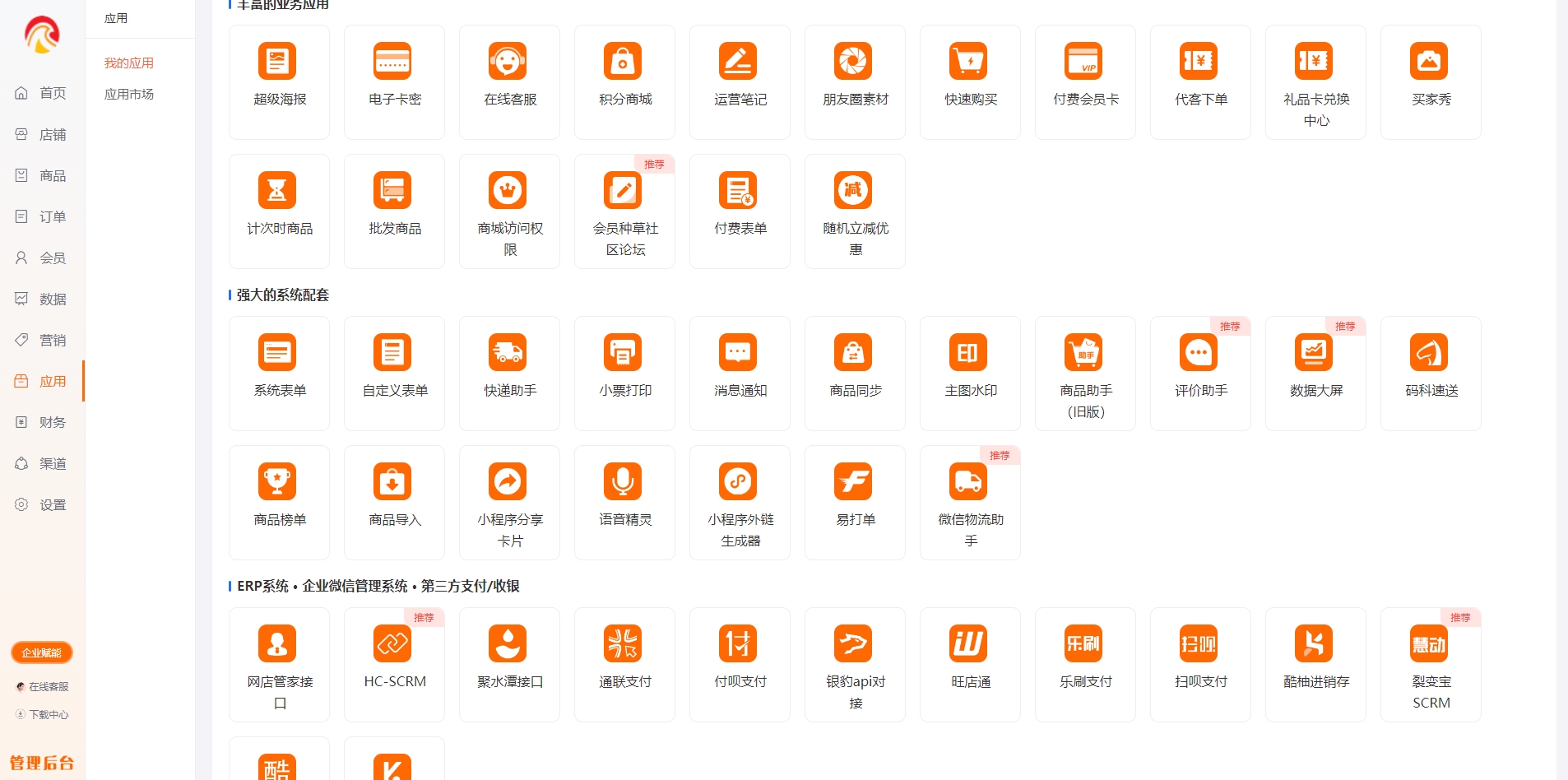Open 旺店通 app
Viewport: 1568px width, 780px height.
[970, 665]
